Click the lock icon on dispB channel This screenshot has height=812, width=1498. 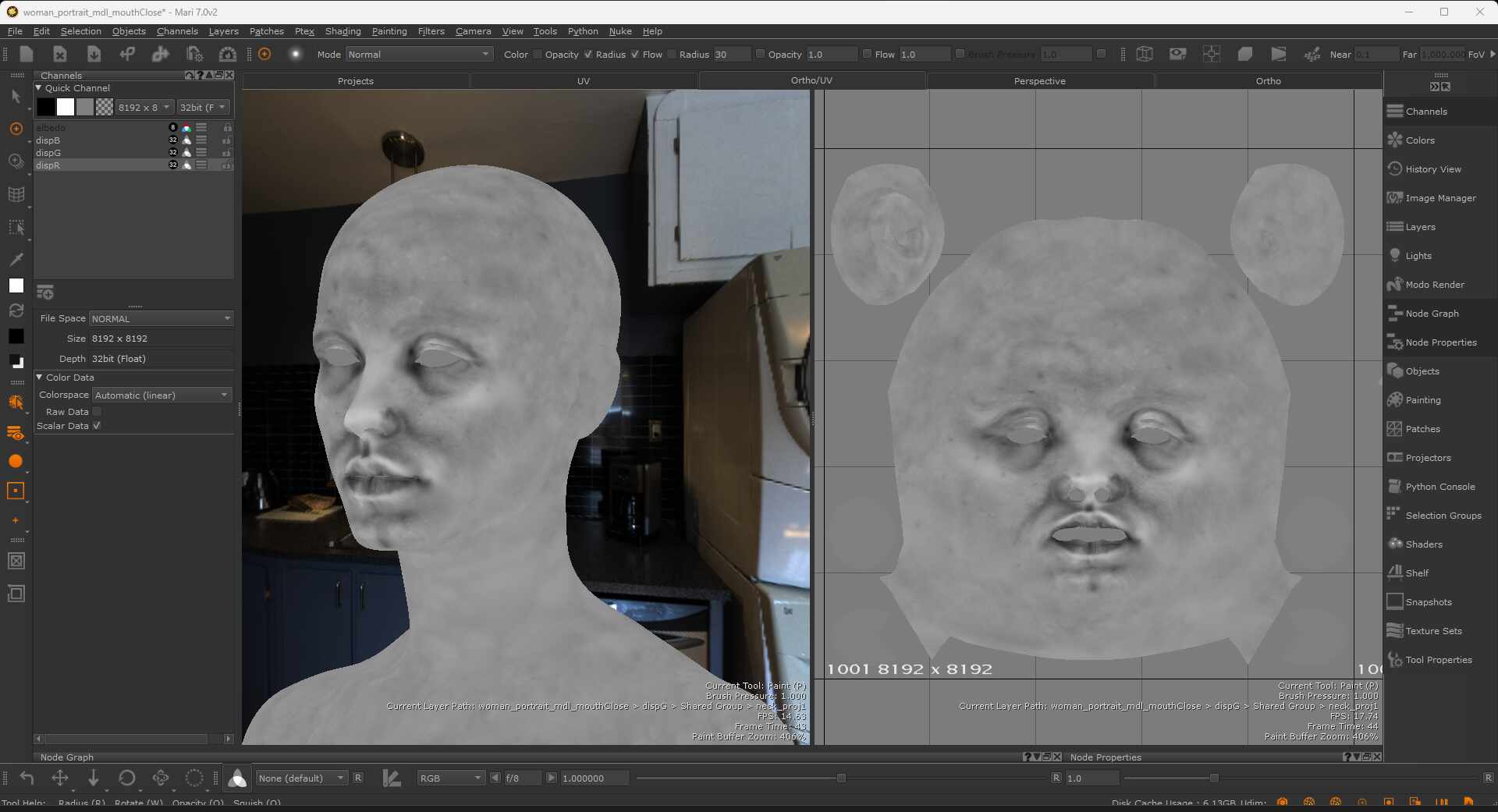point(227,140)
